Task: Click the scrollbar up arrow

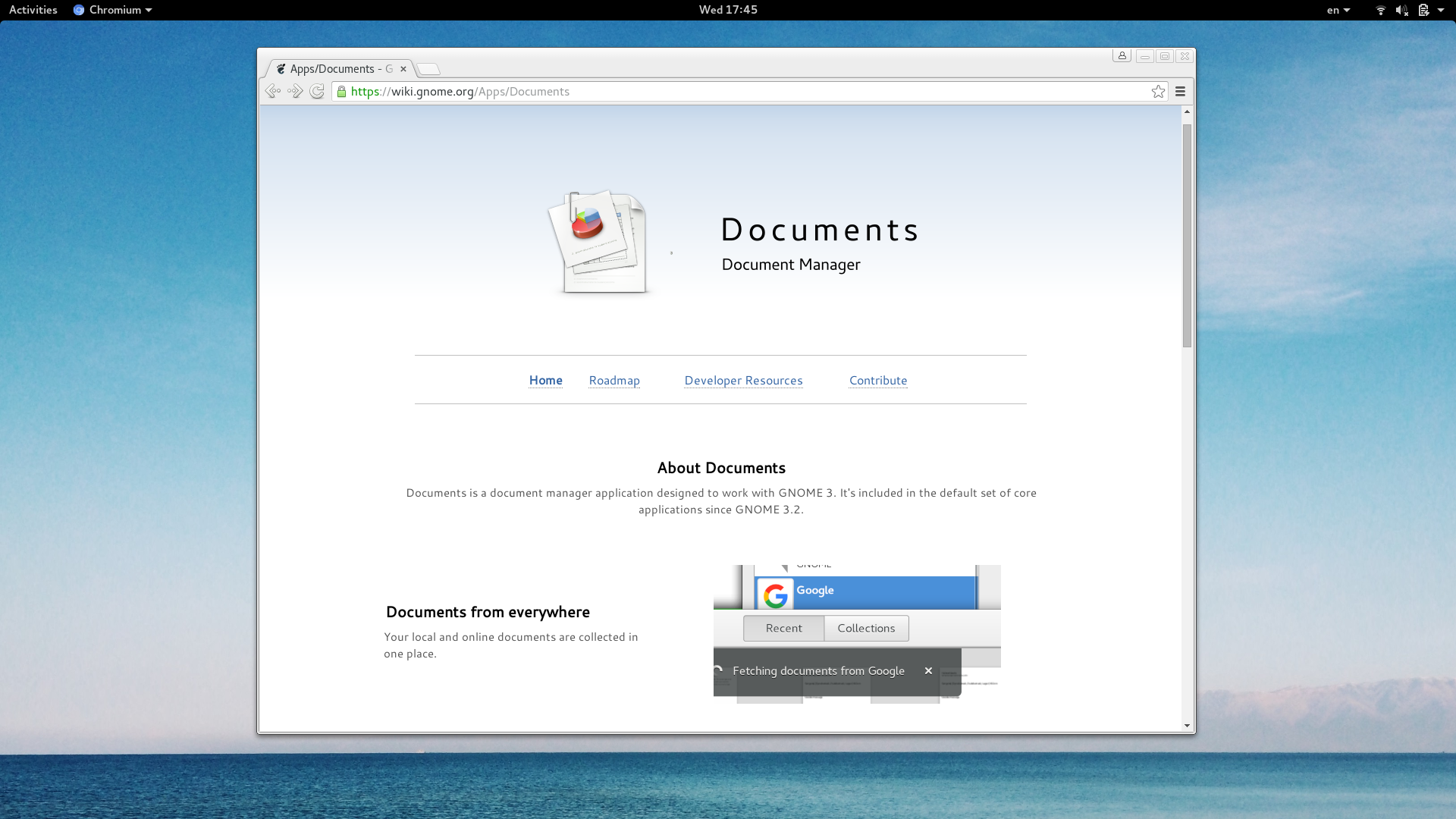Action: [x=1187, y=111]
